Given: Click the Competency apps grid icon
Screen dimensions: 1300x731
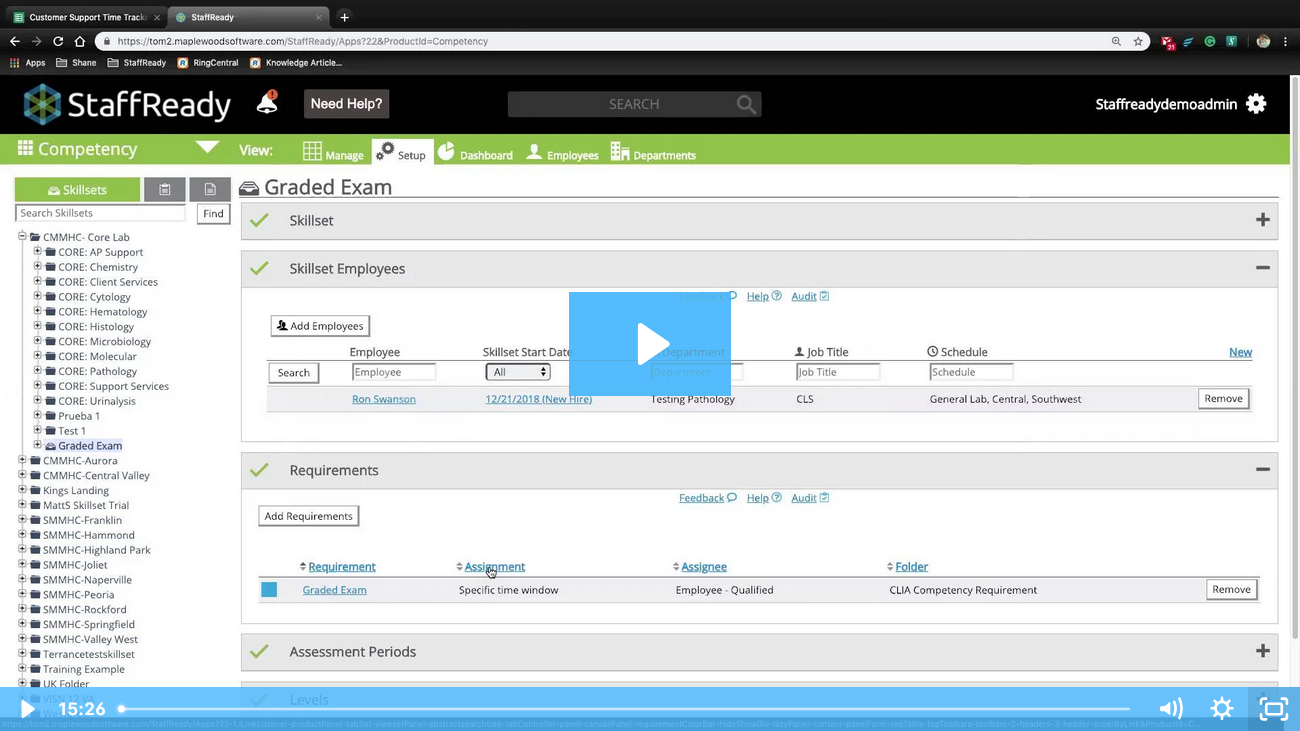Looking at the screenshot, I should (x=25, y=148).
